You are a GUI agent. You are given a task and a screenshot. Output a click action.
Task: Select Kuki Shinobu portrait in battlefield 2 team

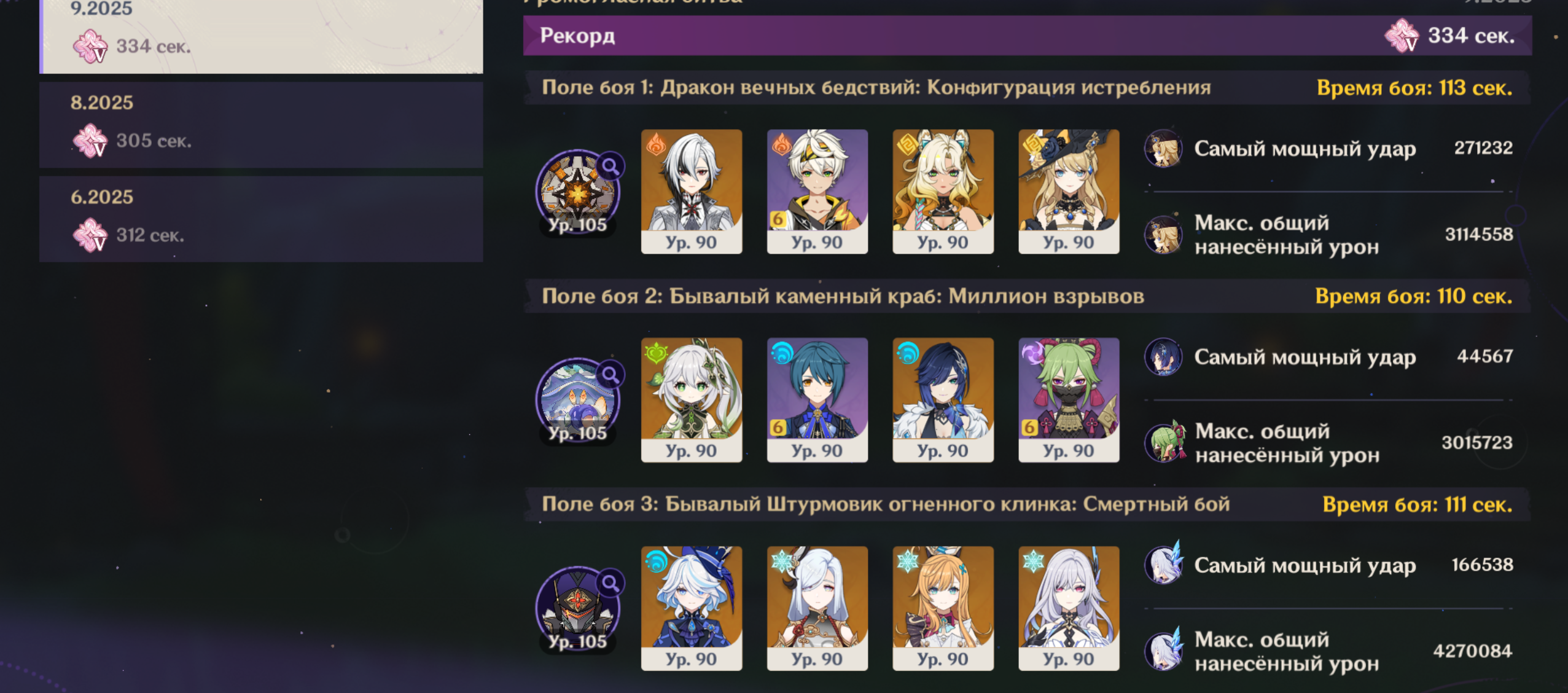(x=1069, y=399)
